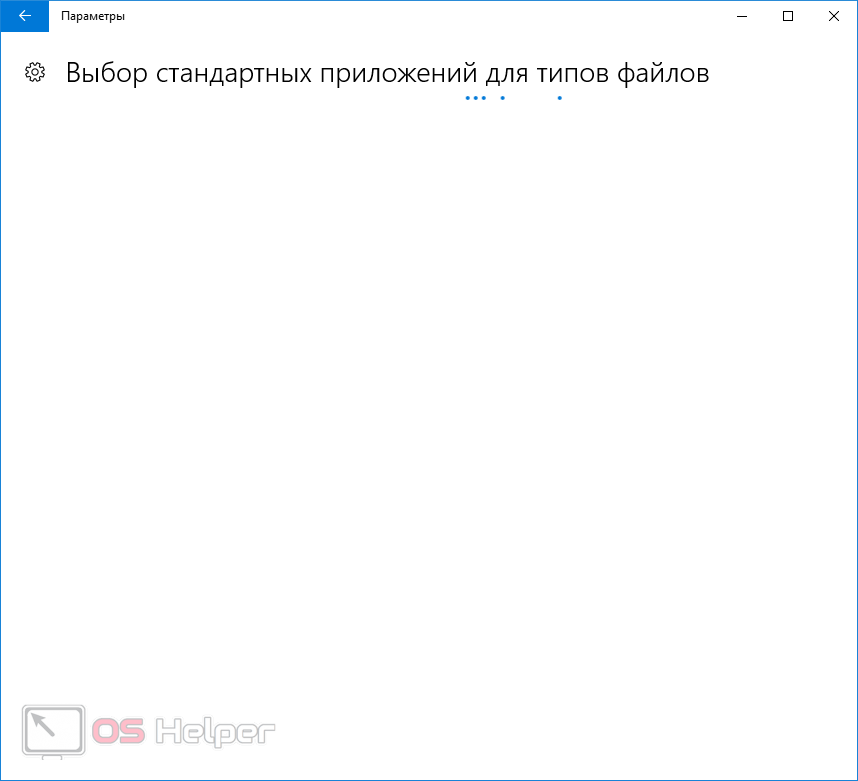The image size is (858, 781).
Task: Click the rightmost loading dot
Action: [x=559, y=98]
